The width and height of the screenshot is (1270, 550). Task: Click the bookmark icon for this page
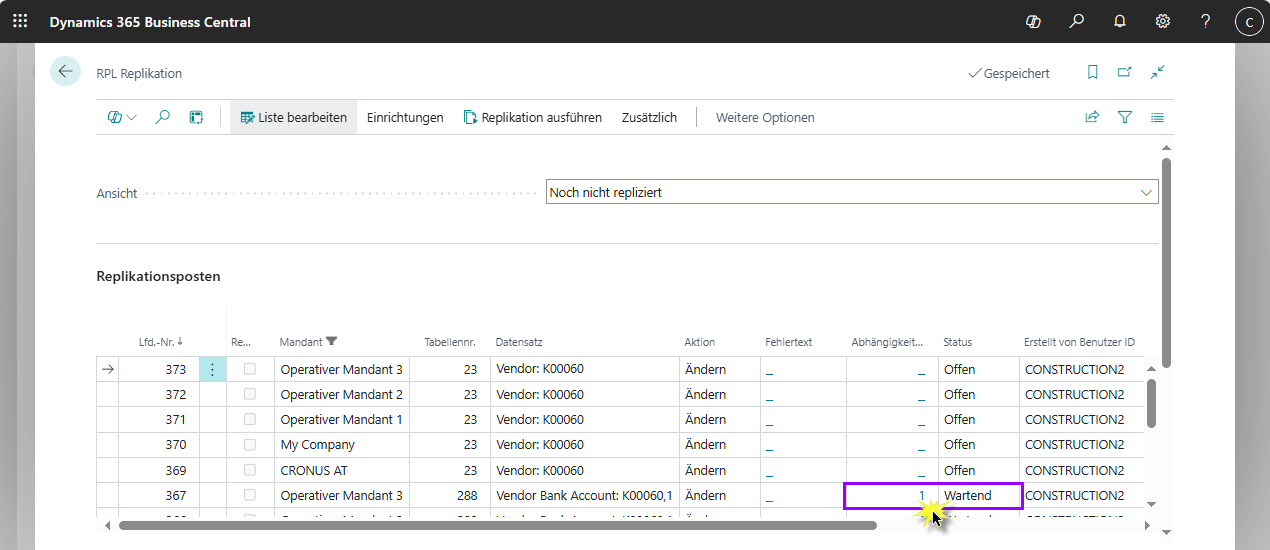[1092, 72]
